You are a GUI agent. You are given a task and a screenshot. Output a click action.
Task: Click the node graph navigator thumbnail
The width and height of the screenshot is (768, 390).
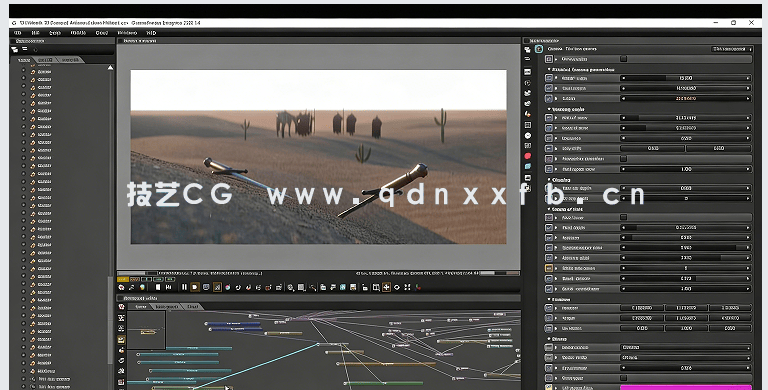coord(146,330)
